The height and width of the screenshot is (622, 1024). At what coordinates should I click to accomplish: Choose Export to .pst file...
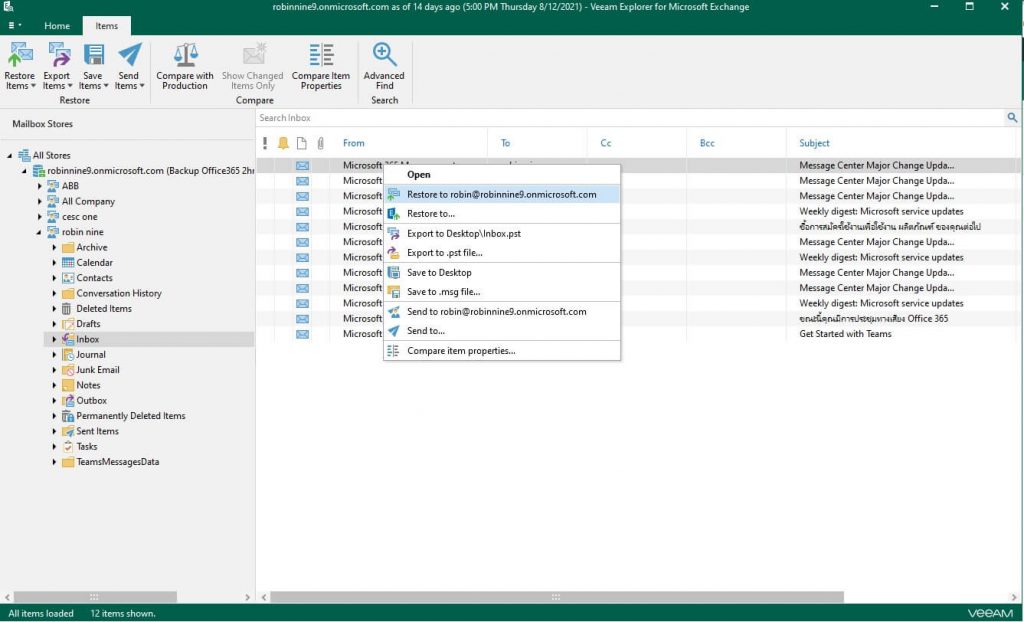[502, 253]
